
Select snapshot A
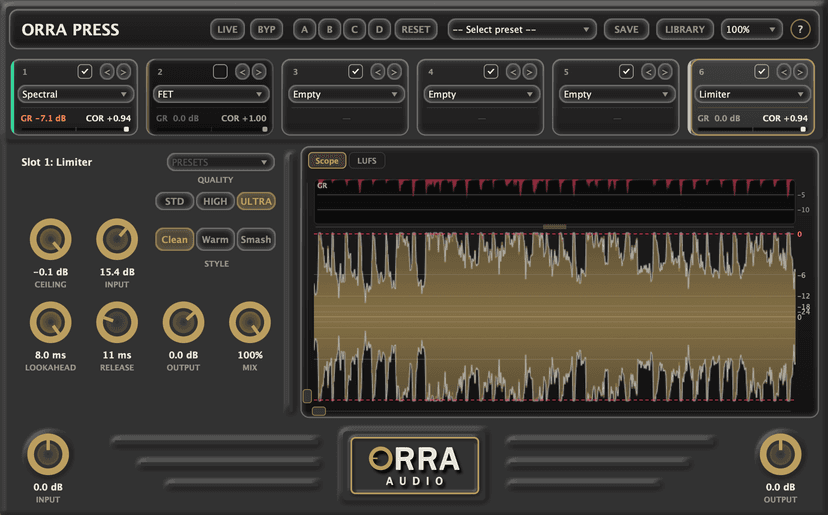(304, 30)
